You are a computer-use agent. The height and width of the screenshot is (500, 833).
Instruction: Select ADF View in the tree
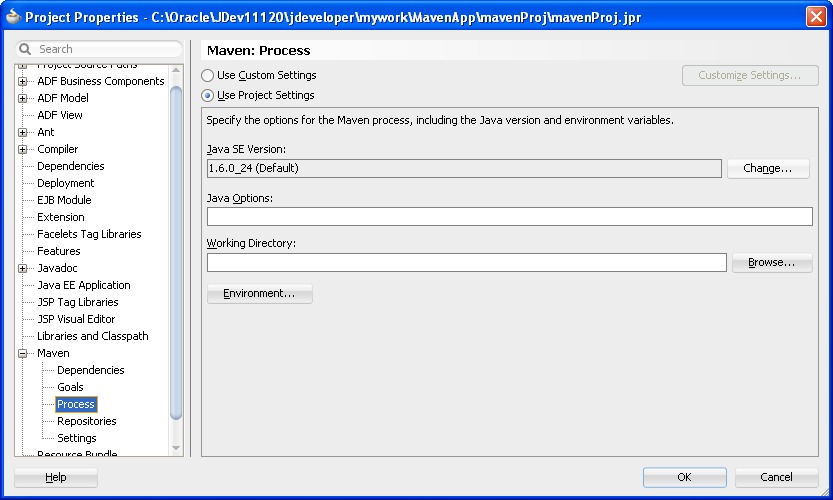(60, 115)
